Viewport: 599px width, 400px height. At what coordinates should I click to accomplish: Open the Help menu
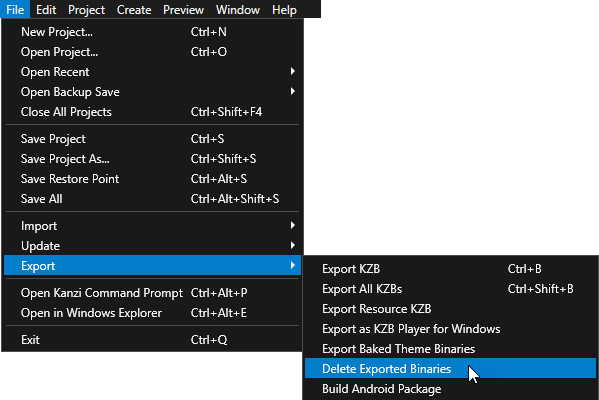(284, 9)
